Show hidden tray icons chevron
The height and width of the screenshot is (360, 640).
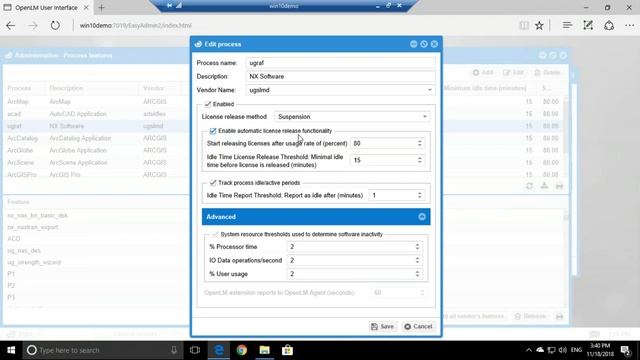click(529, 350)
